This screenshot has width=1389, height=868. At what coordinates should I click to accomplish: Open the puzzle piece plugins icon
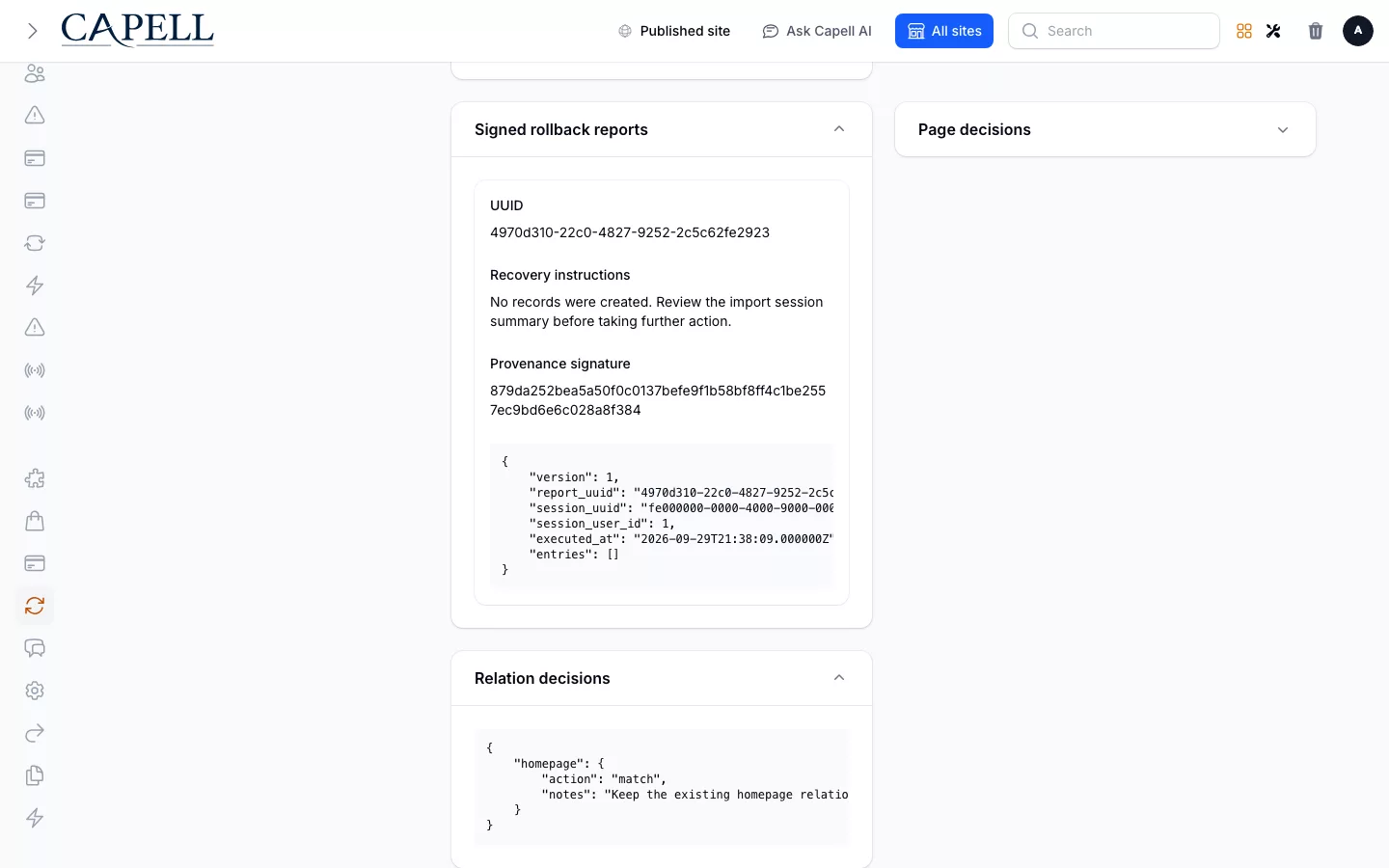point(35,478)
